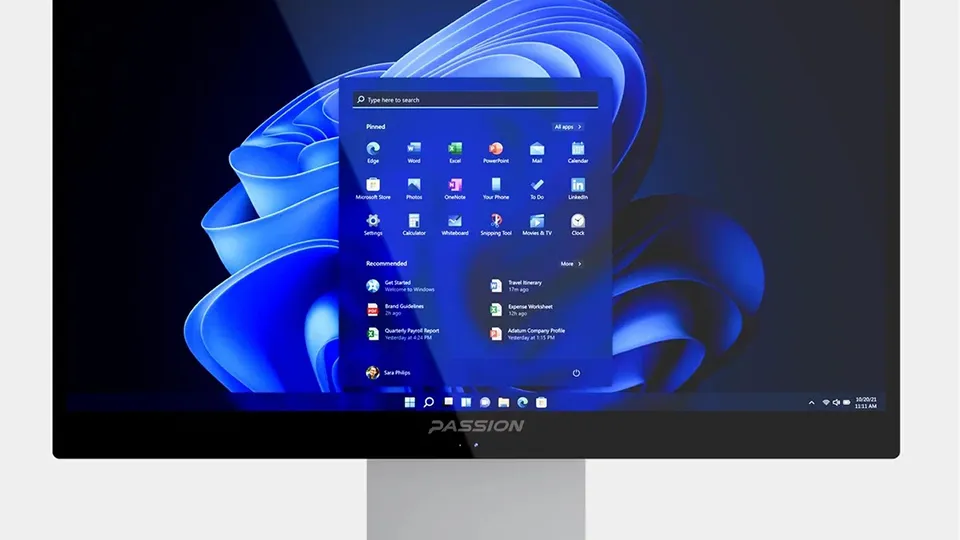Open Quarterly Payroll Report file
The width and height of the screenshot is (960, 540).
point(403,334)
